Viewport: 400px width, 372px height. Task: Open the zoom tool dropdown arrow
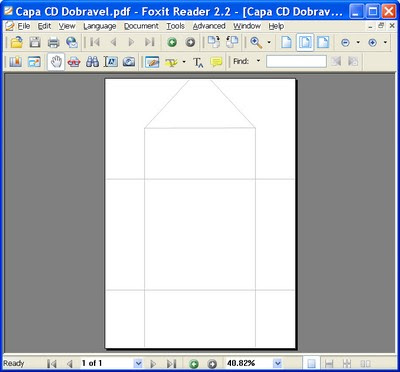(x=269, y=43)
